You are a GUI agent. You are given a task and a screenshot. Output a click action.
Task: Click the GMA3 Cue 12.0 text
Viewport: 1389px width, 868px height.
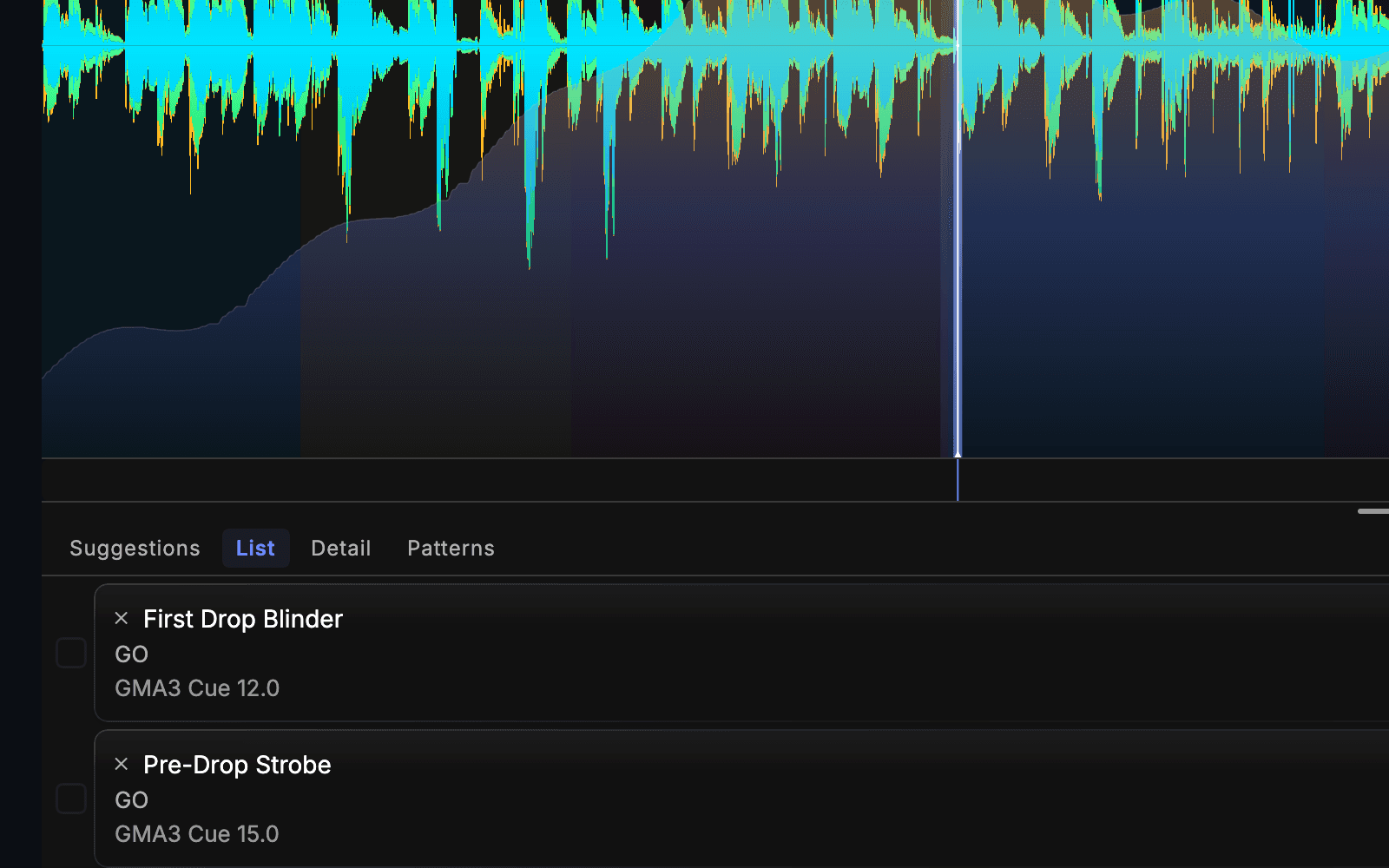pos(197,688)
